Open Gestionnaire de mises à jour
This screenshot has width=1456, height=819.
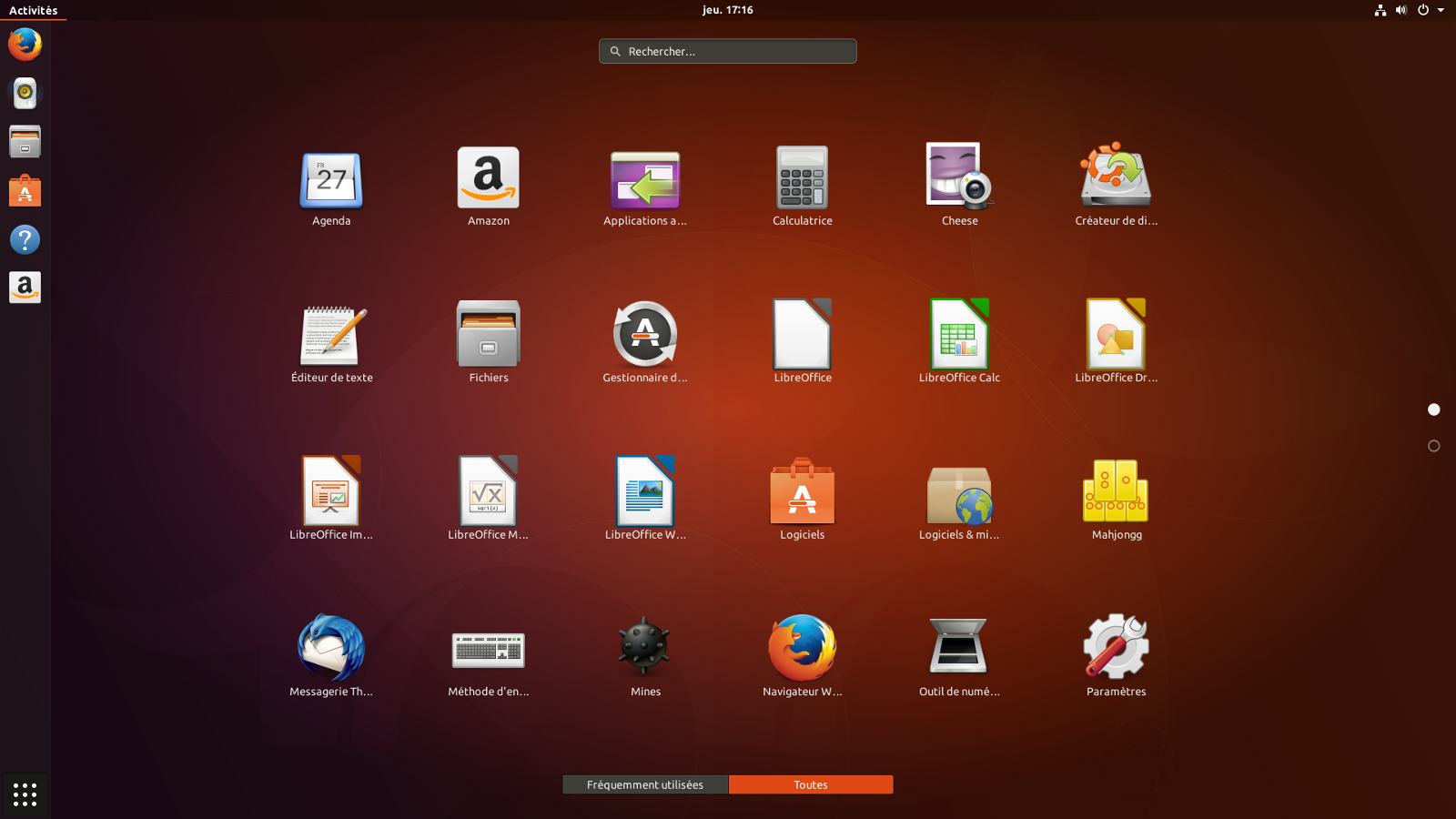645,334
